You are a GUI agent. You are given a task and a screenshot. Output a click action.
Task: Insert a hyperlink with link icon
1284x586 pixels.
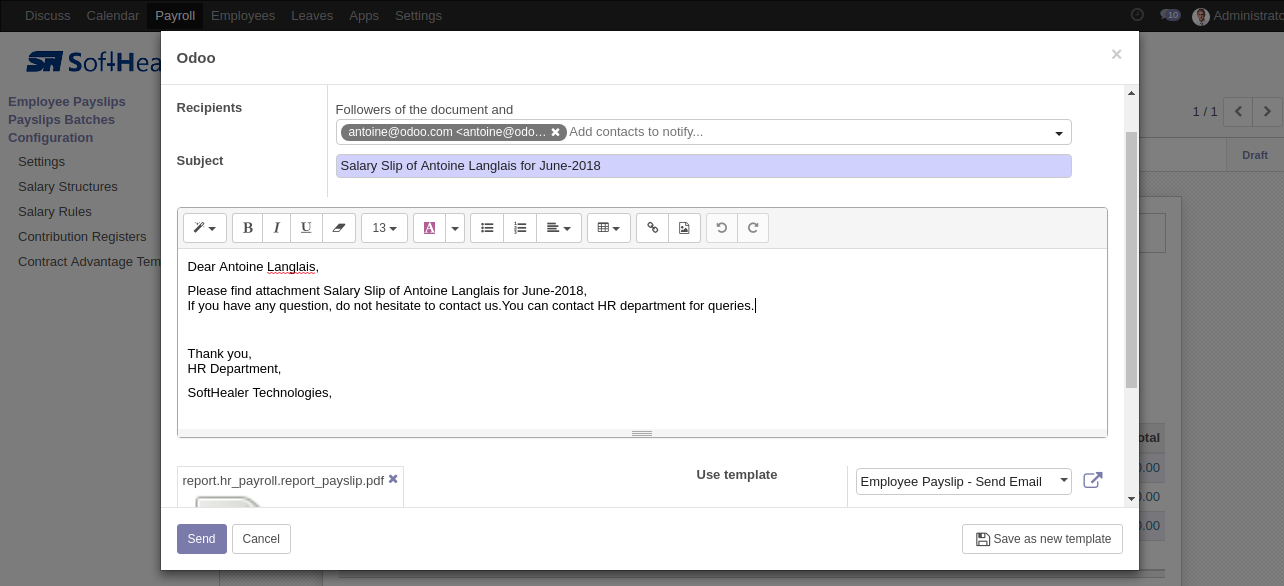pos(652,228)
